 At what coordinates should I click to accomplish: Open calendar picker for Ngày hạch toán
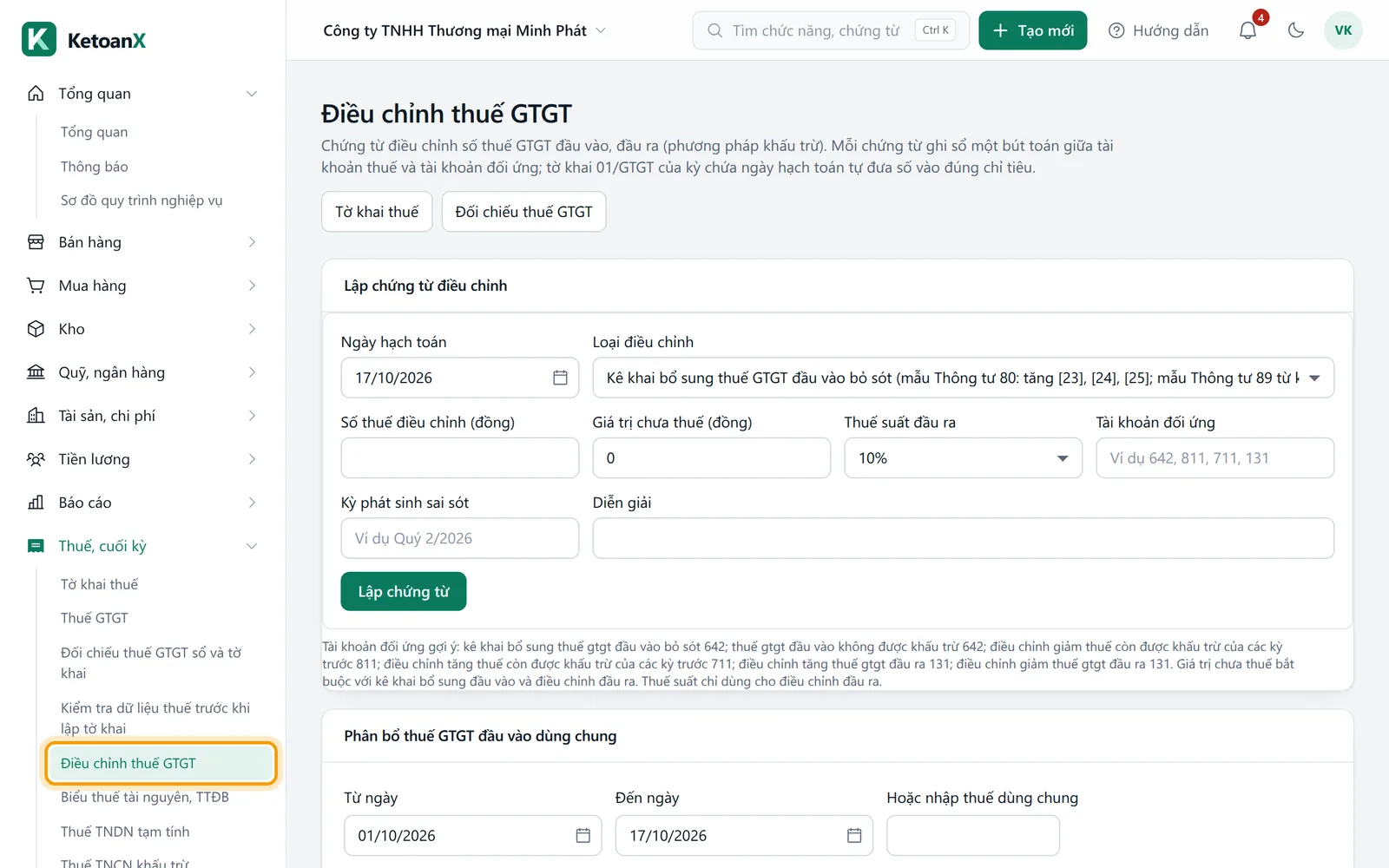pos(560,378)
